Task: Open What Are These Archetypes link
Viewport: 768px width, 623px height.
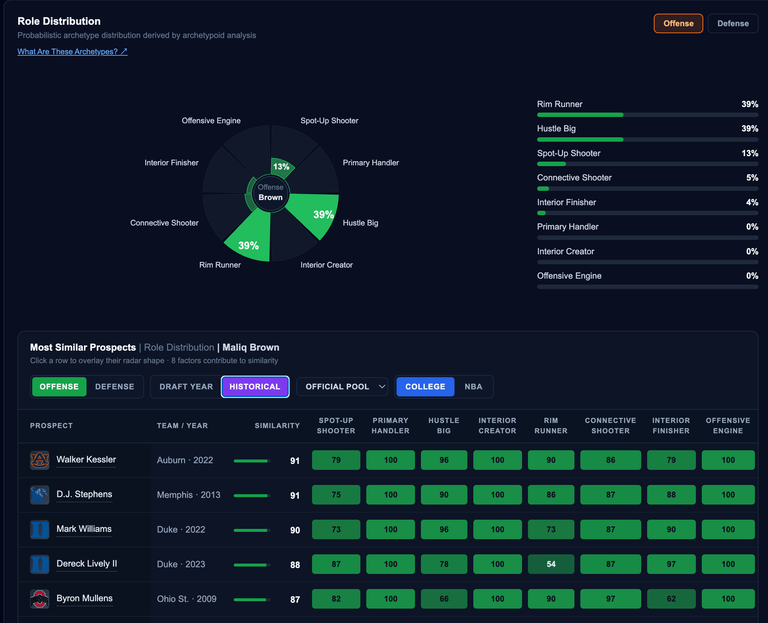Action: (x=72, y=51)
